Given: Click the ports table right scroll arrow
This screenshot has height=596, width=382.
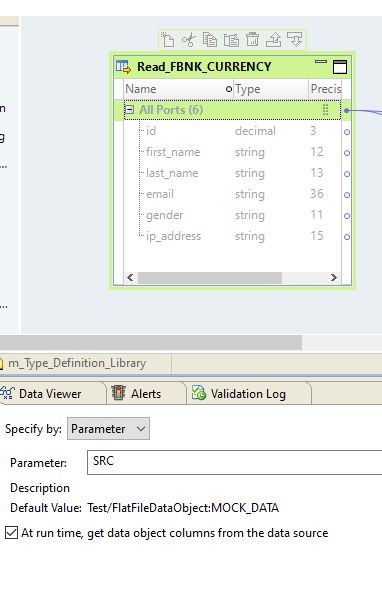Looking at the screenshot, I should (334, 277).
